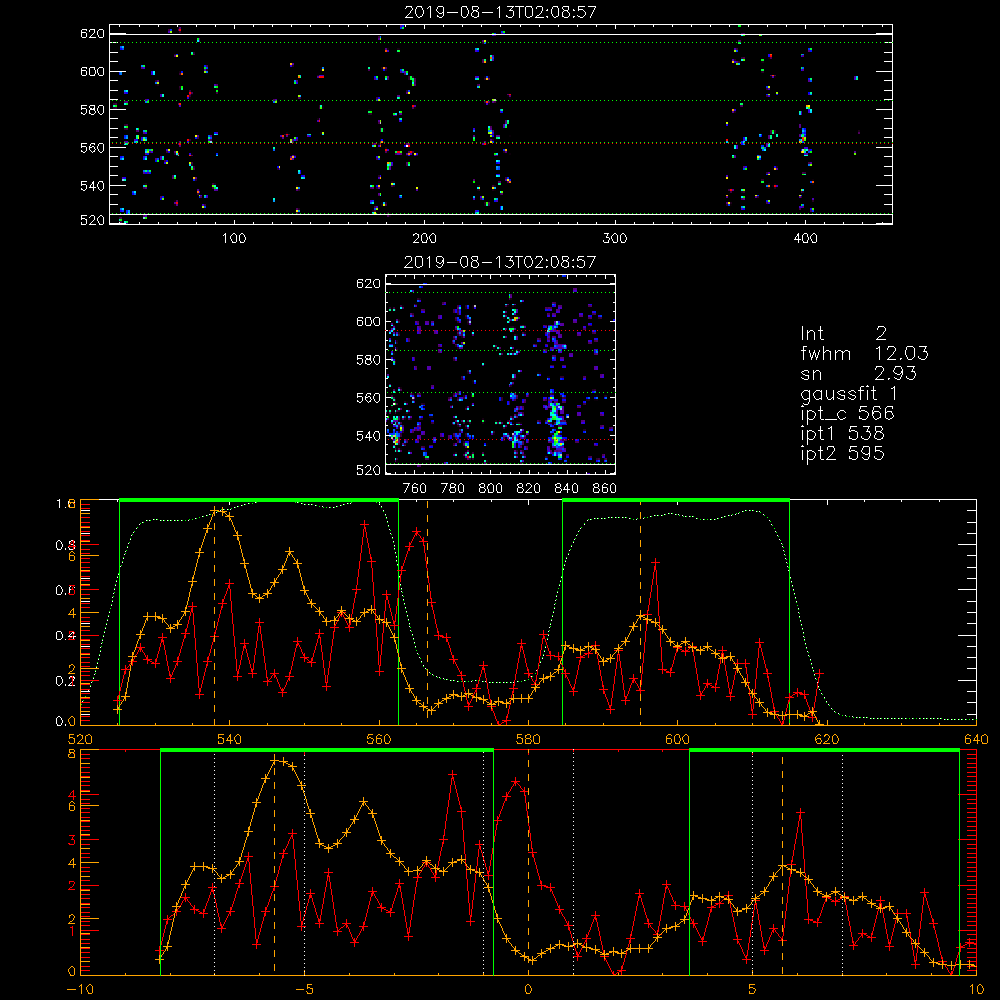
Task: Click x-axis label 640 under the upper line plot
Action: pos(976,740)
